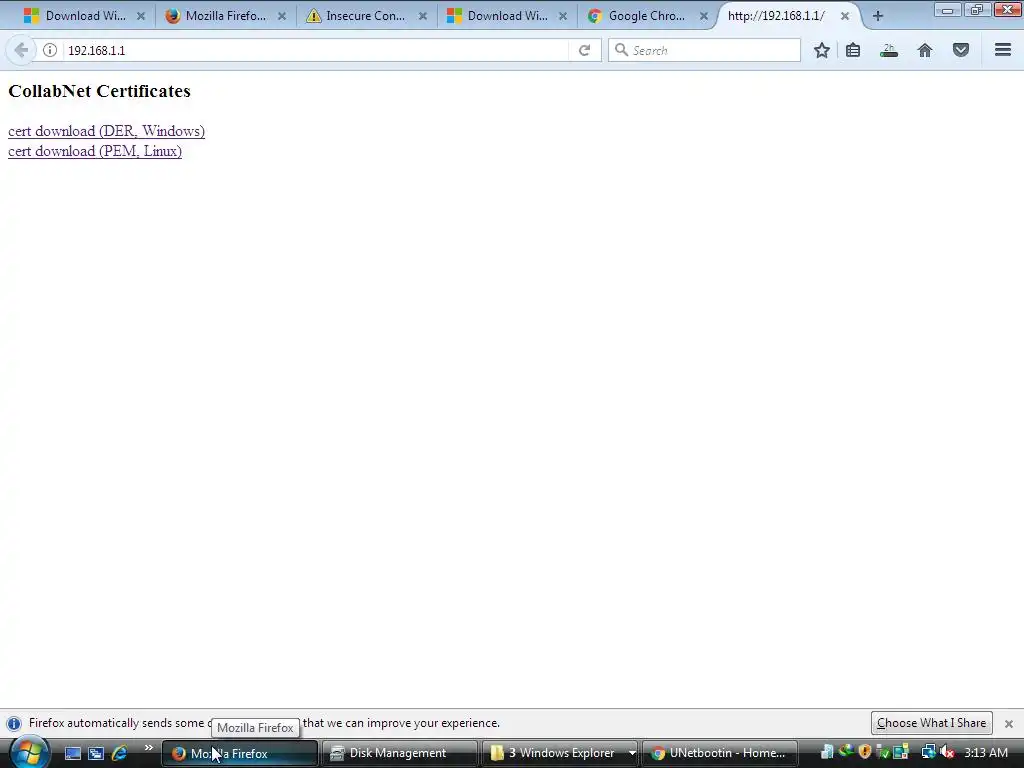Click the info icon in the notification bar
The width and height of the screenshot is (1024, 768).
coord(14,724)
